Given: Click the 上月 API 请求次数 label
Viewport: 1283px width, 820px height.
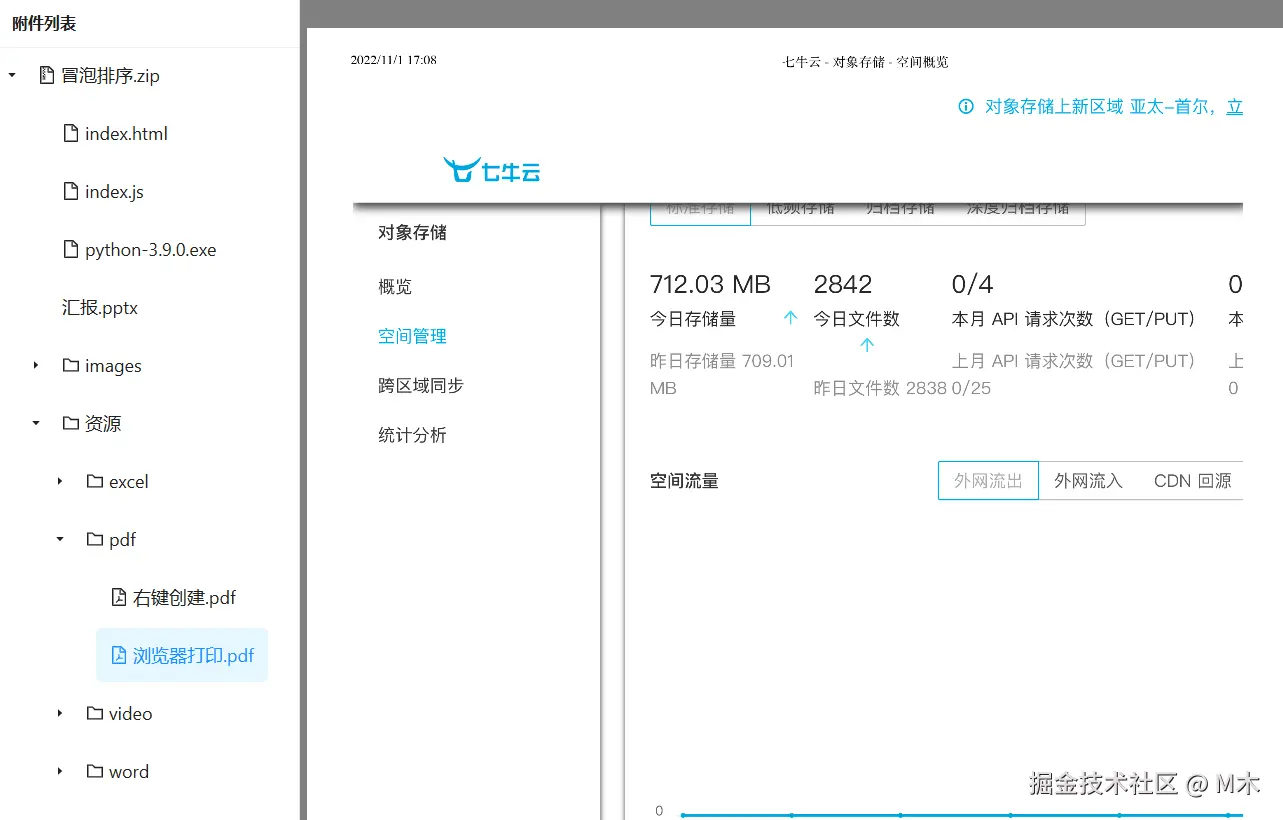Looking at the screenshot, I should coord(1074,361).
